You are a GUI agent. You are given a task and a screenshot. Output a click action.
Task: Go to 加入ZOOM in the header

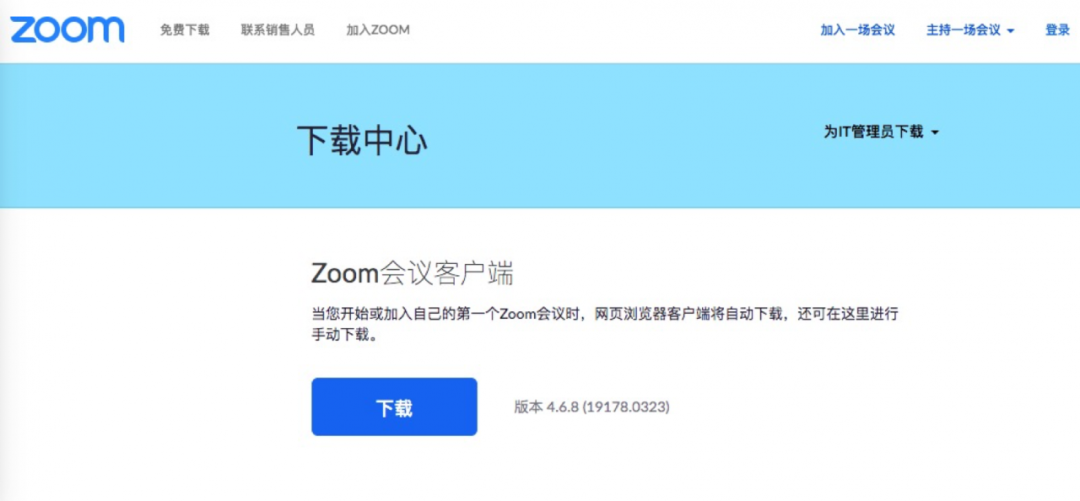[x=377, y=30]
